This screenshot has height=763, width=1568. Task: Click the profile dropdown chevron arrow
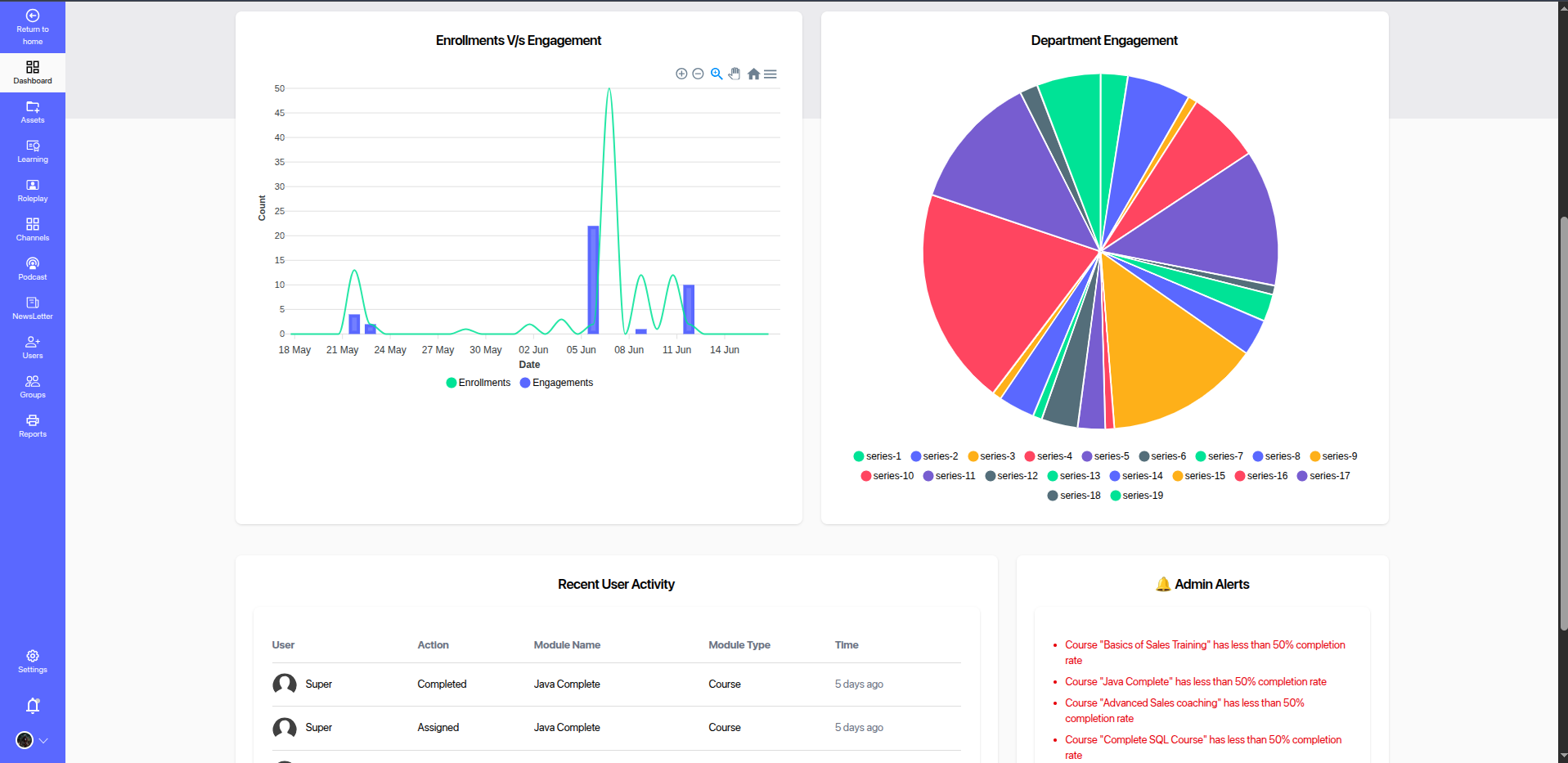[x=44, y=740]
